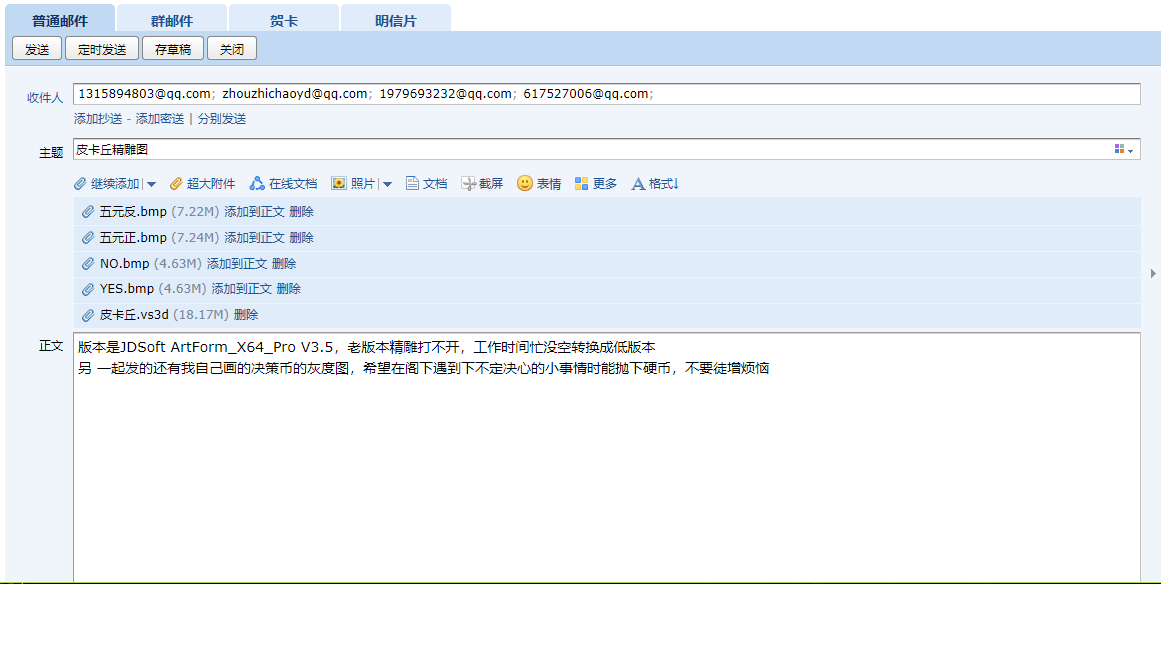Delete the NO.bmp attachment
Image resolution: width=1161 pixels, height=648 pixels.
(x=284, y=264)
